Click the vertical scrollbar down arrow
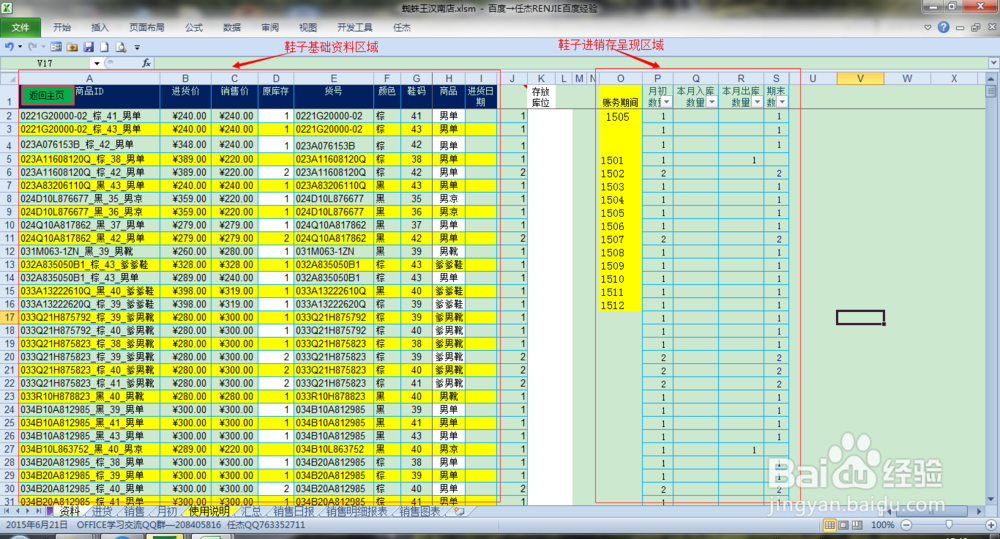The height and width of the screenshot is (539, 1000). click(x=991, y=499)
